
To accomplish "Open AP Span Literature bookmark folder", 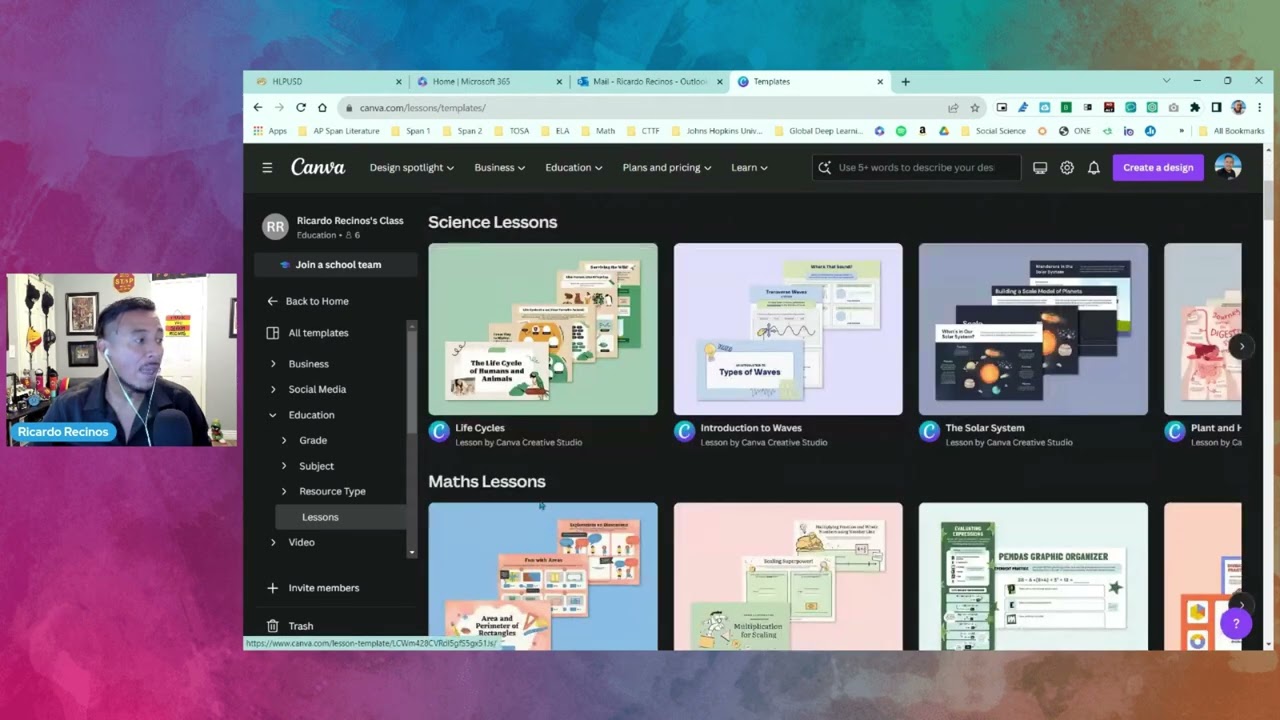I will [x=338, y=131].
